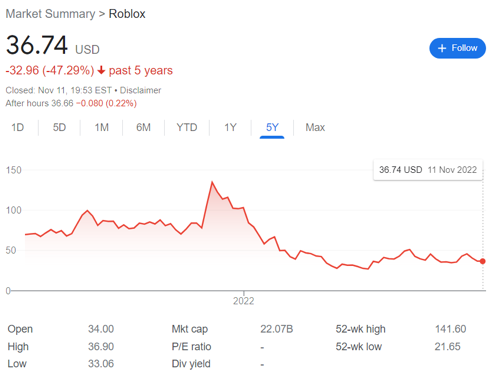This screenshot has width=501, height=374.
Task: Select the YTD range tab
Action: [187, 127]
